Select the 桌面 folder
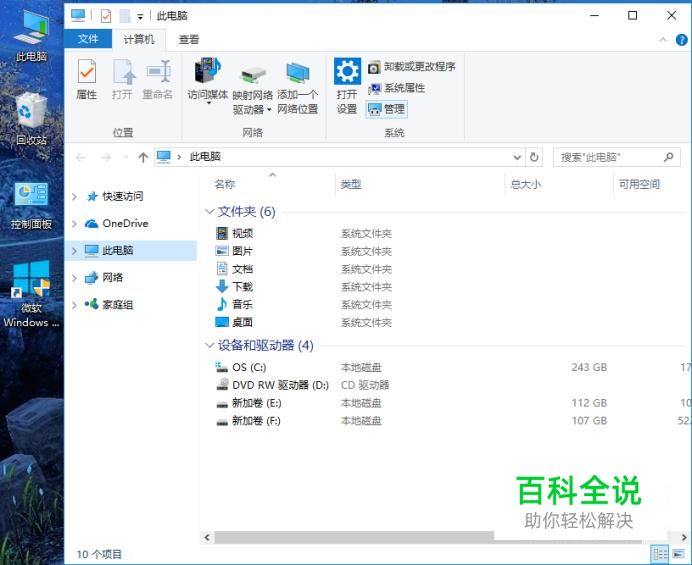This screenshot has width=692, height=565. (x=234, y=322)
